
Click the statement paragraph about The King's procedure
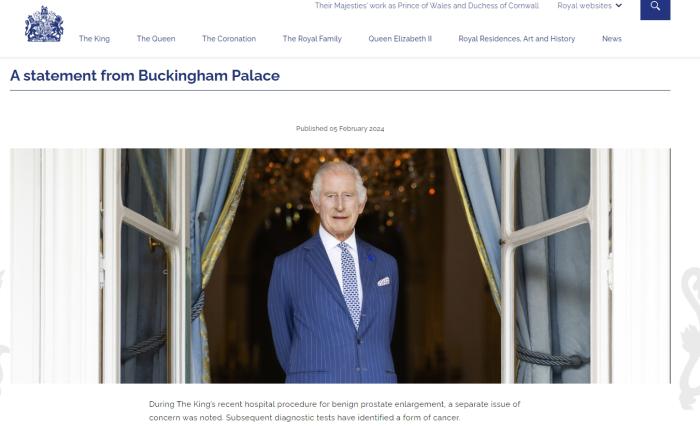[x=334, y=411]
